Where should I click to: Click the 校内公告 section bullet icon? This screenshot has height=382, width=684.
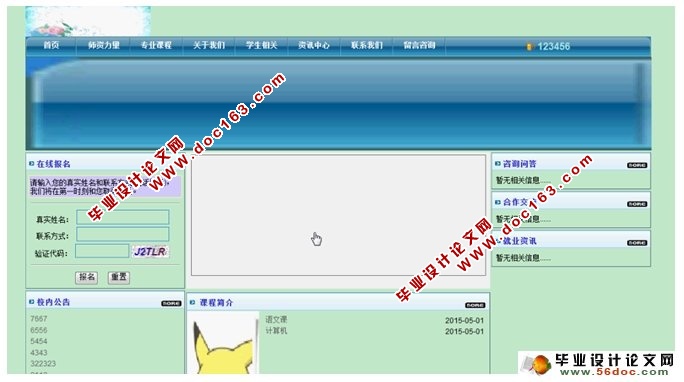click(x=31, y=302)
